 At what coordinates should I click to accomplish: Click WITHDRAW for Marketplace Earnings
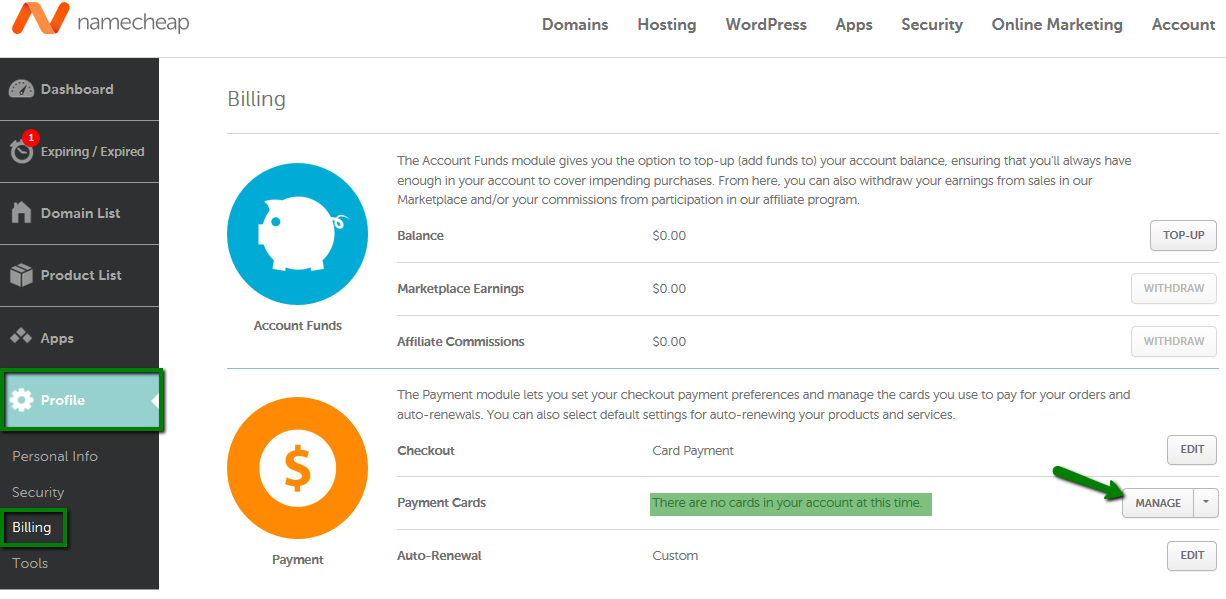click(1174, 289)
